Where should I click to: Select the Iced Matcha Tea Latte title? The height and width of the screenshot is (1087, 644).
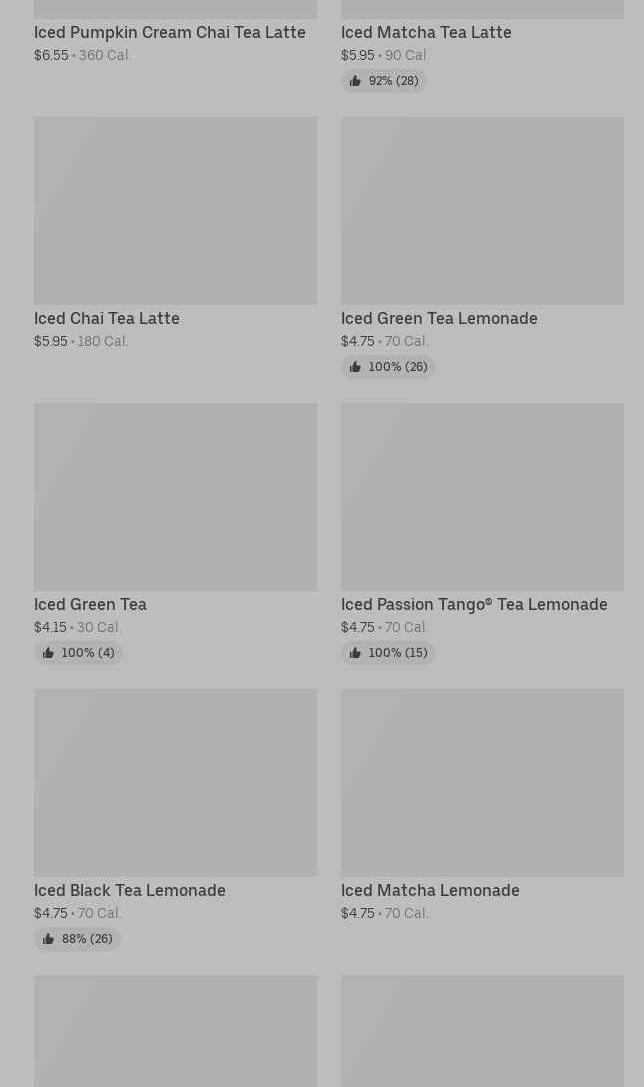426,33
